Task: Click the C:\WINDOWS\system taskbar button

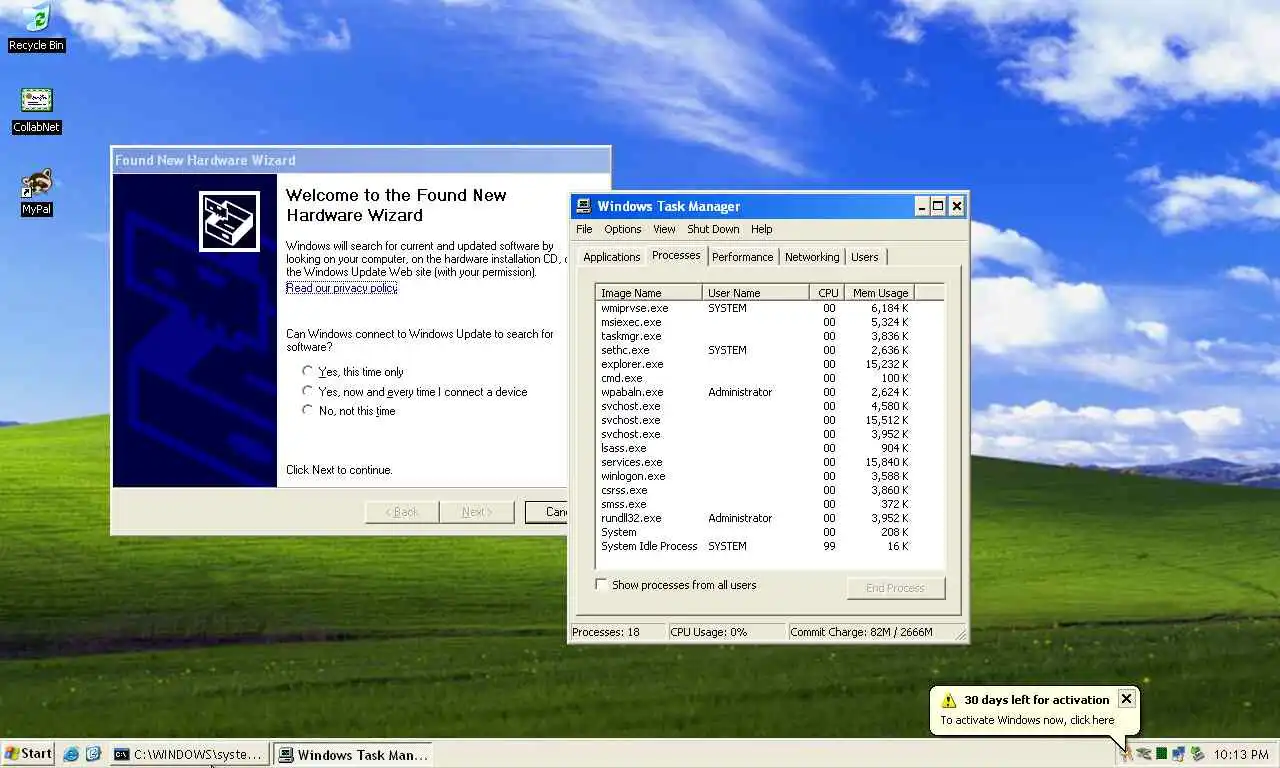Action: coord(189,754)
